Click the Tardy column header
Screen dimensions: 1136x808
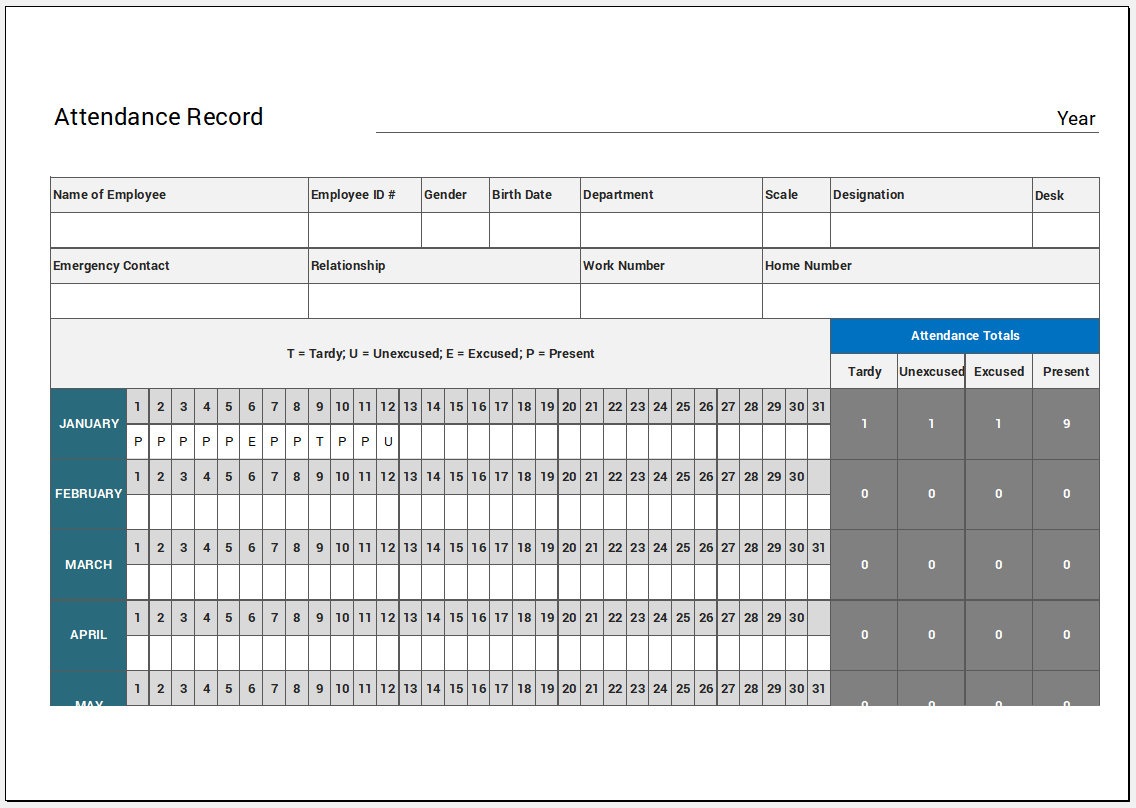coord(864,371)
